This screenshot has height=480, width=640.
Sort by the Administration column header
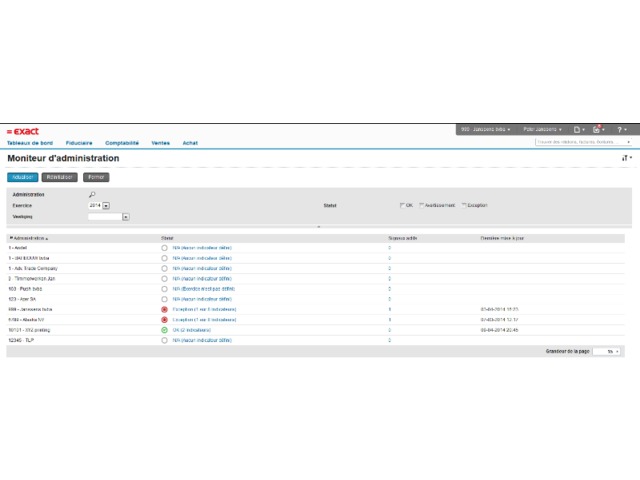pyautogui.click(x=29, y=238)
